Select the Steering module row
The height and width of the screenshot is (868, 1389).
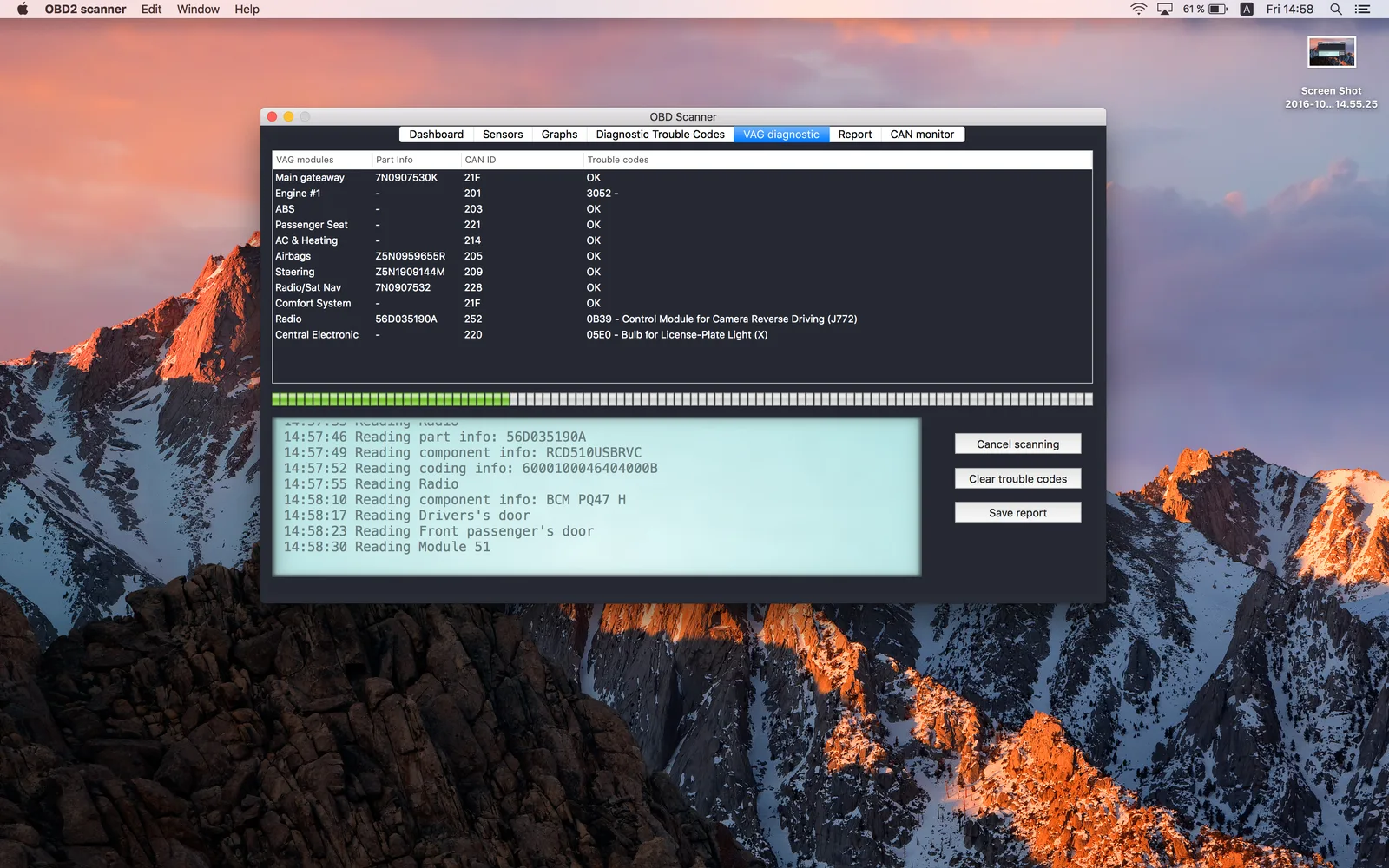[682, 272]
